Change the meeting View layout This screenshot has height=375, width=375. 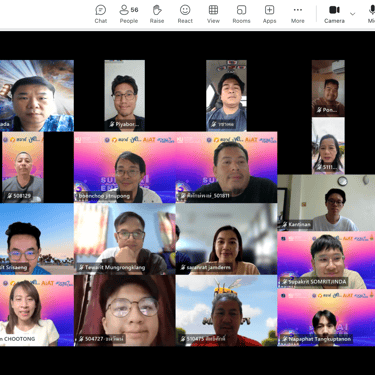point(213,14)
